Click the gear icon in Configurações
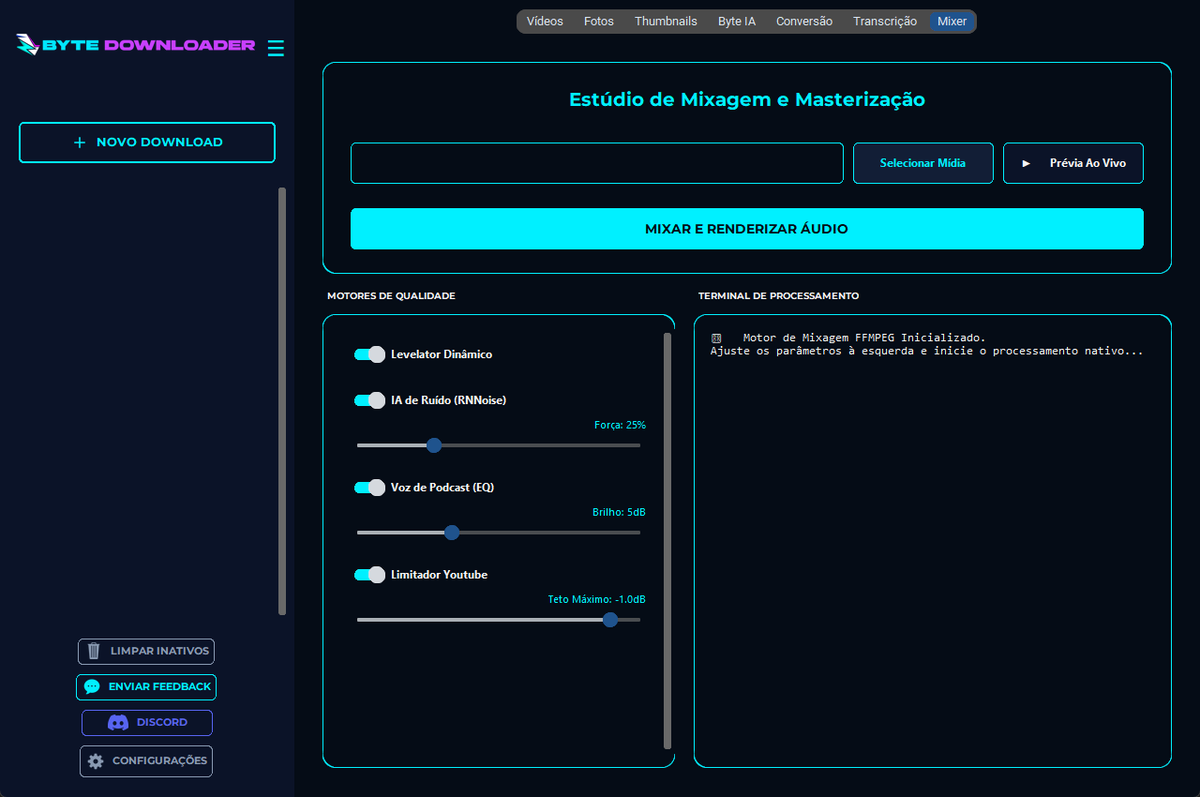The width and height of the screenshot is (1200, 797). click(x=96, y=761)
